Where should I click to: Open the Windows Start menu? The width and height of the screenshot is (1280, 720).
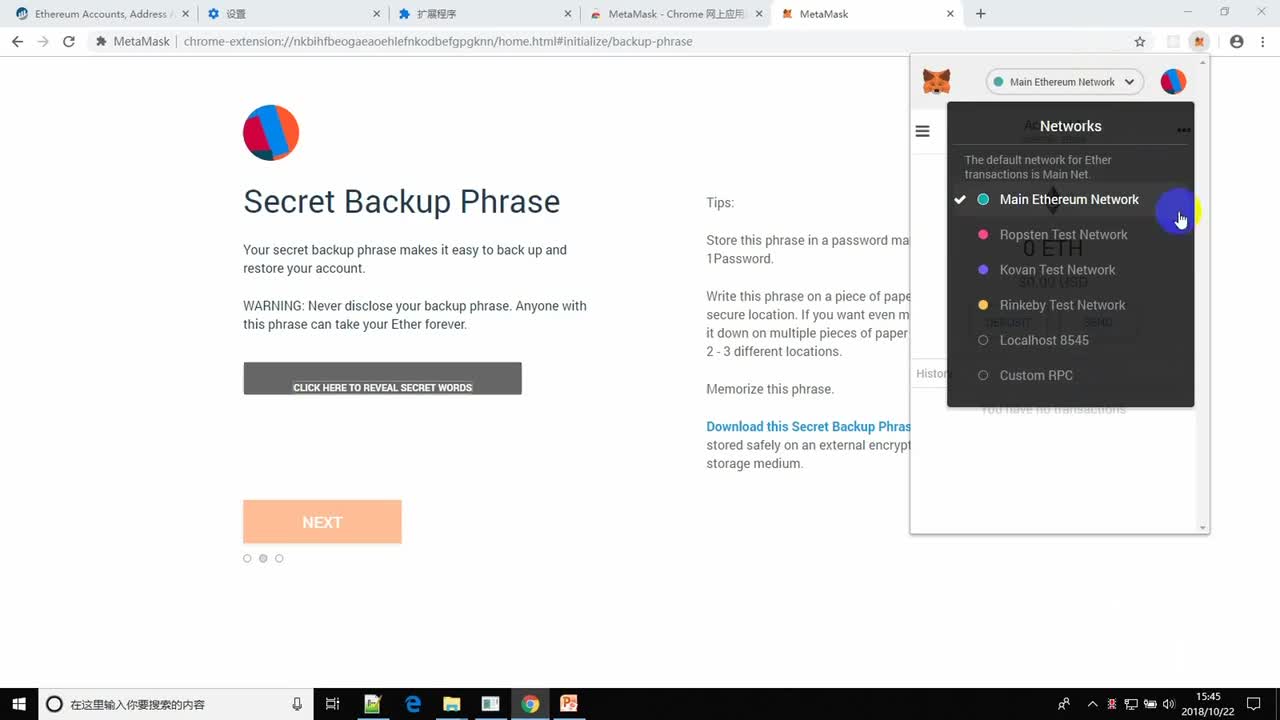[19, 704]
